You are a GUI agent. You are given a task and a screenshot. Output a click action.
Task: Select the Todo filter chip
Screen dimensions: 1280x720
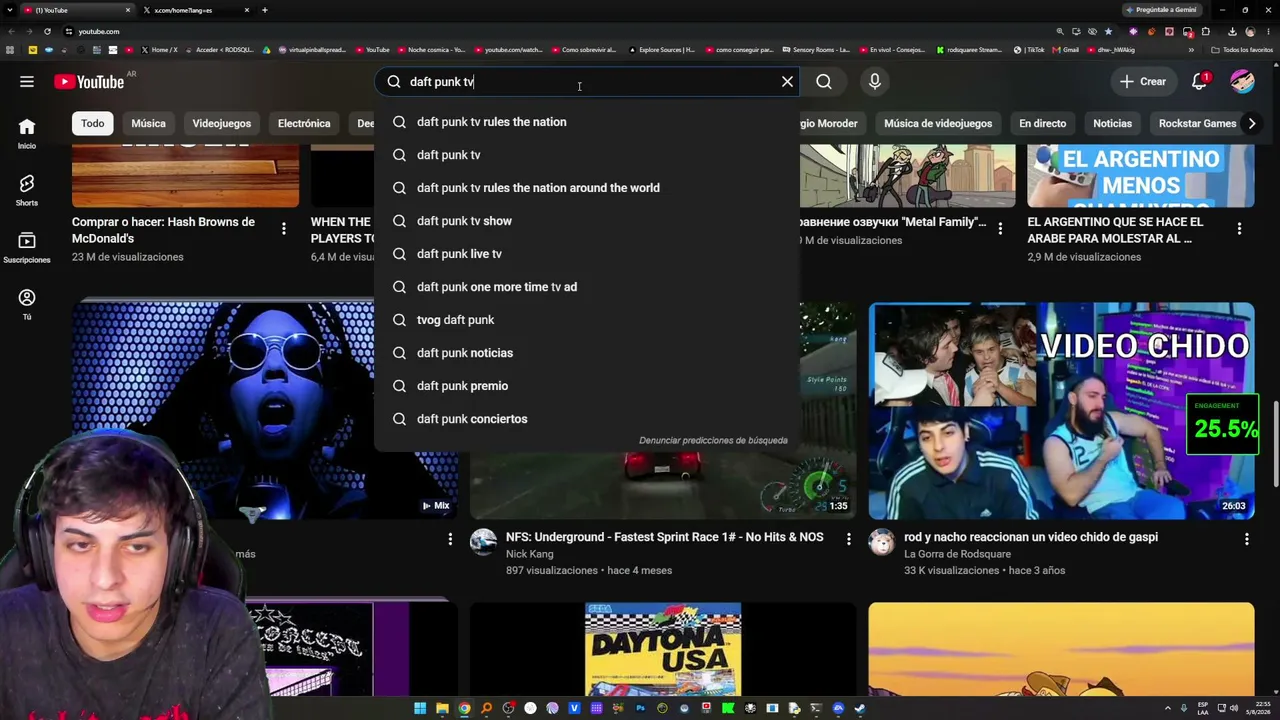tap(92, 123)
